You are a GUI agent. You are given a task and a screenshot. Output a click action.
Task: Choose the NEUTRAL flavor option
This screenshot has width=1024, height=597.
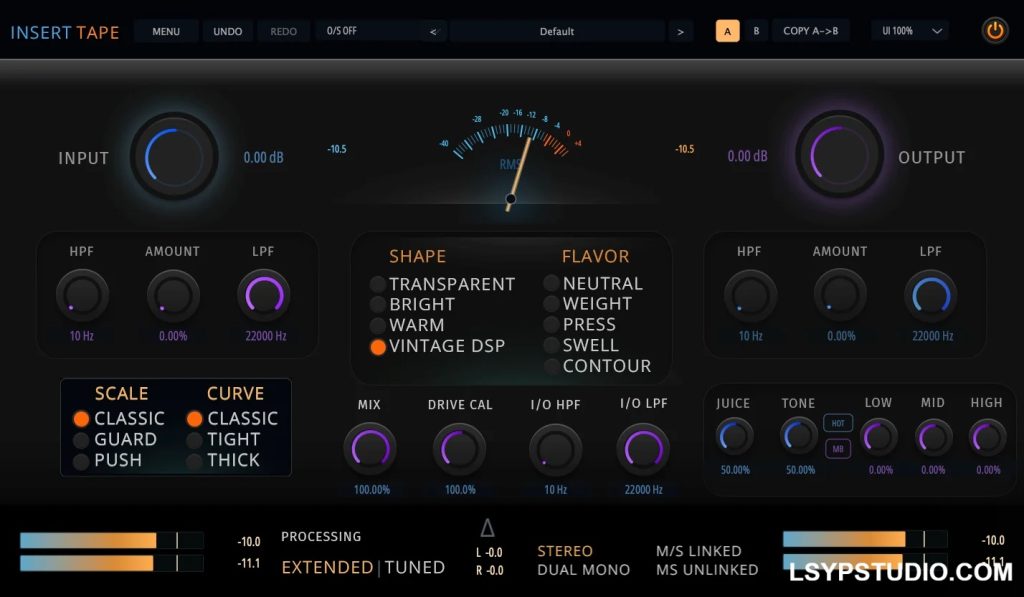point(594,283)
